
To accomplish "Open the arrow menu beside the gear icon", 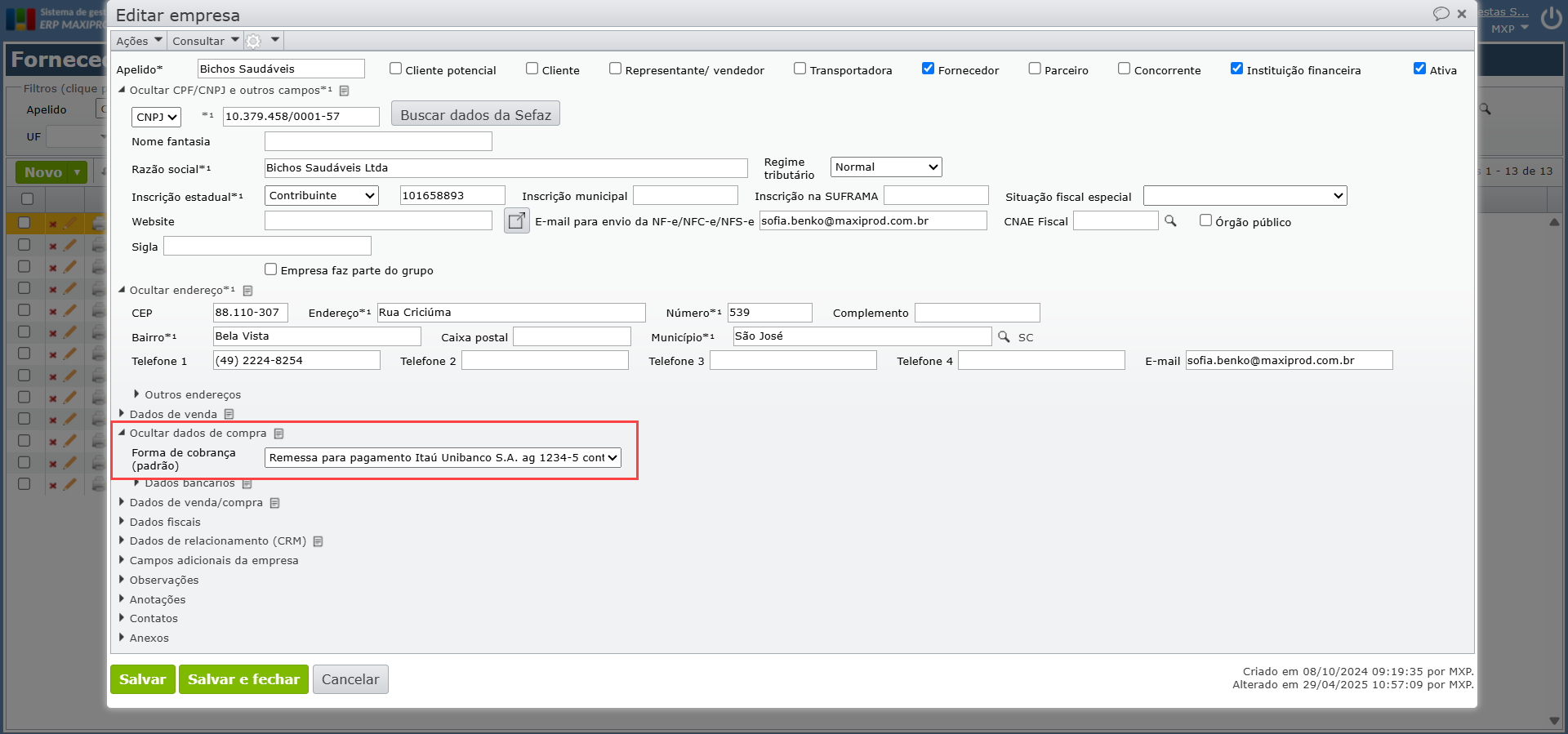I will coord(275,40).
